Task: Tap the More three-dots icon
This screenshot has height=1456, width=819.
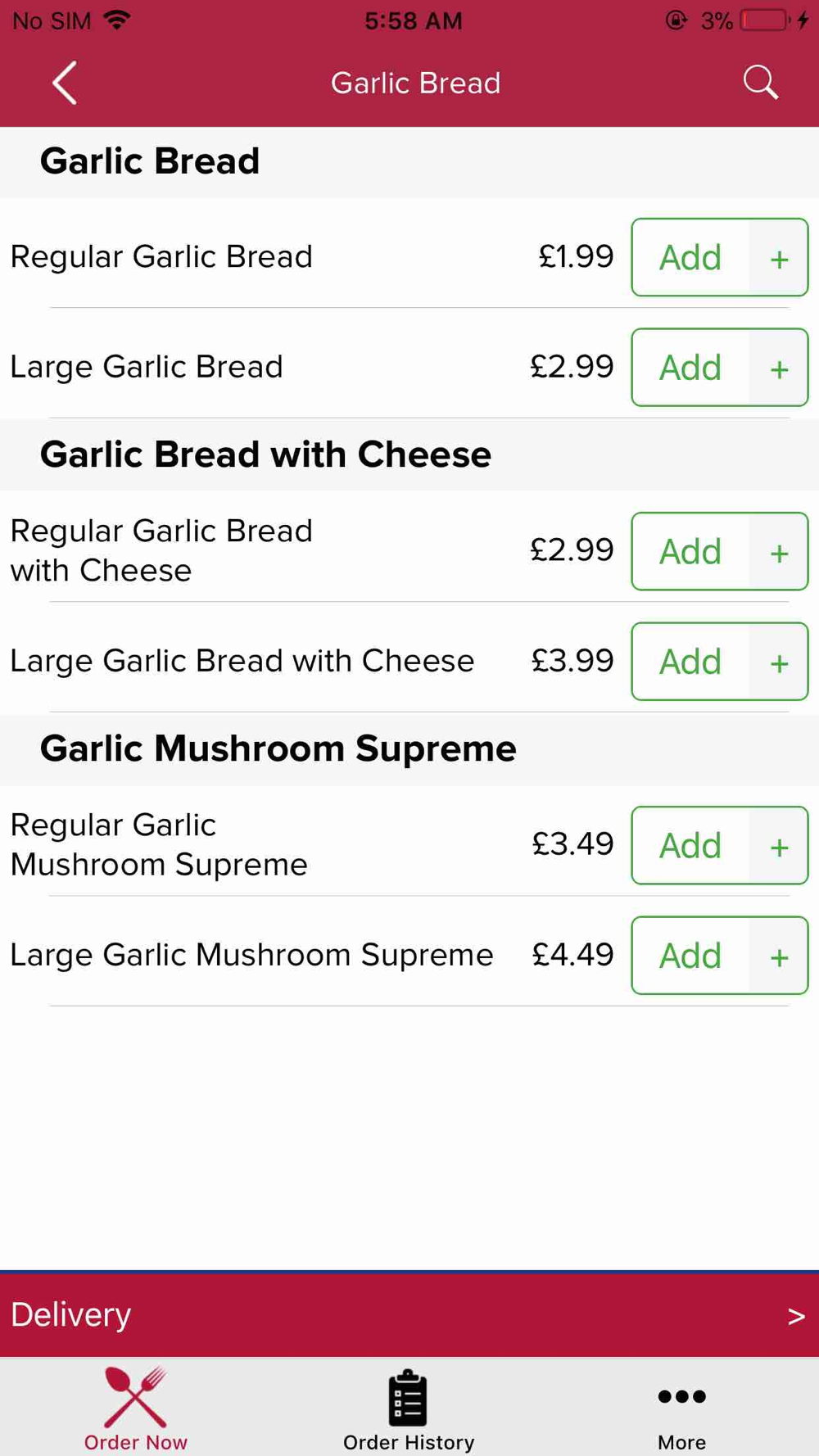Action: 681,1396
